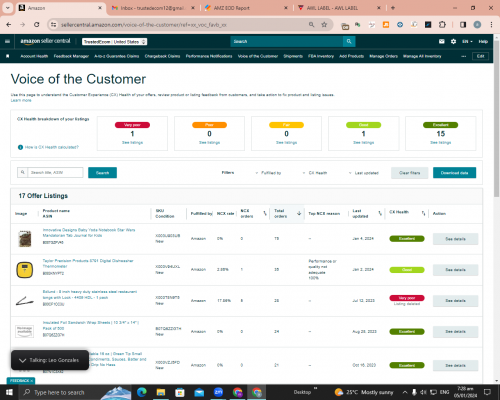Image resolution: width=500 pixels, height=400 pixels.
Task: Switch to the AMZ EOD Report tab
Action: point(247,8)
